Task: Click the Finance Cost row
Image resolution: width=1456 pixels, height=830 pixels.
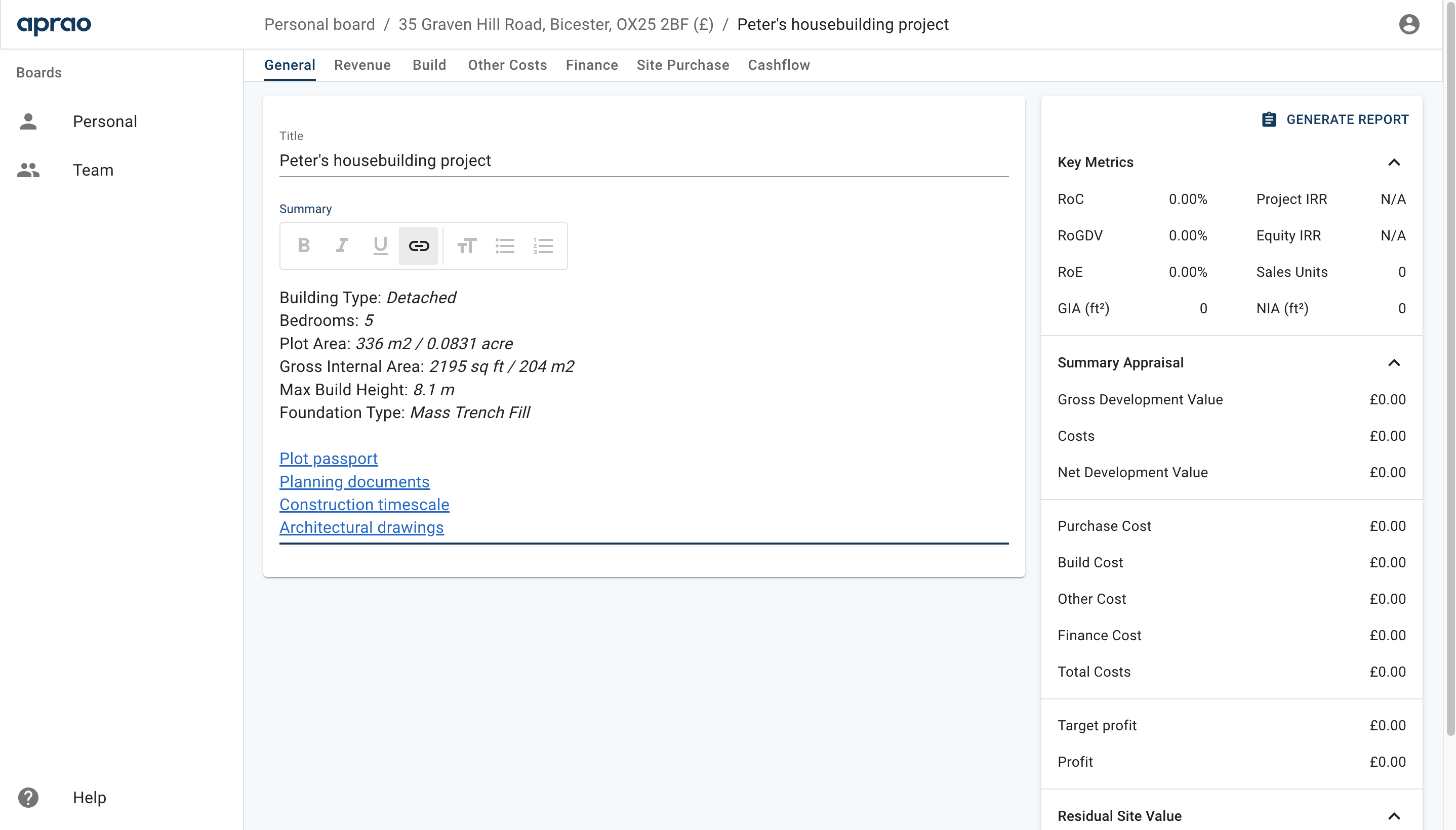Action: [x=1231, y=636]
